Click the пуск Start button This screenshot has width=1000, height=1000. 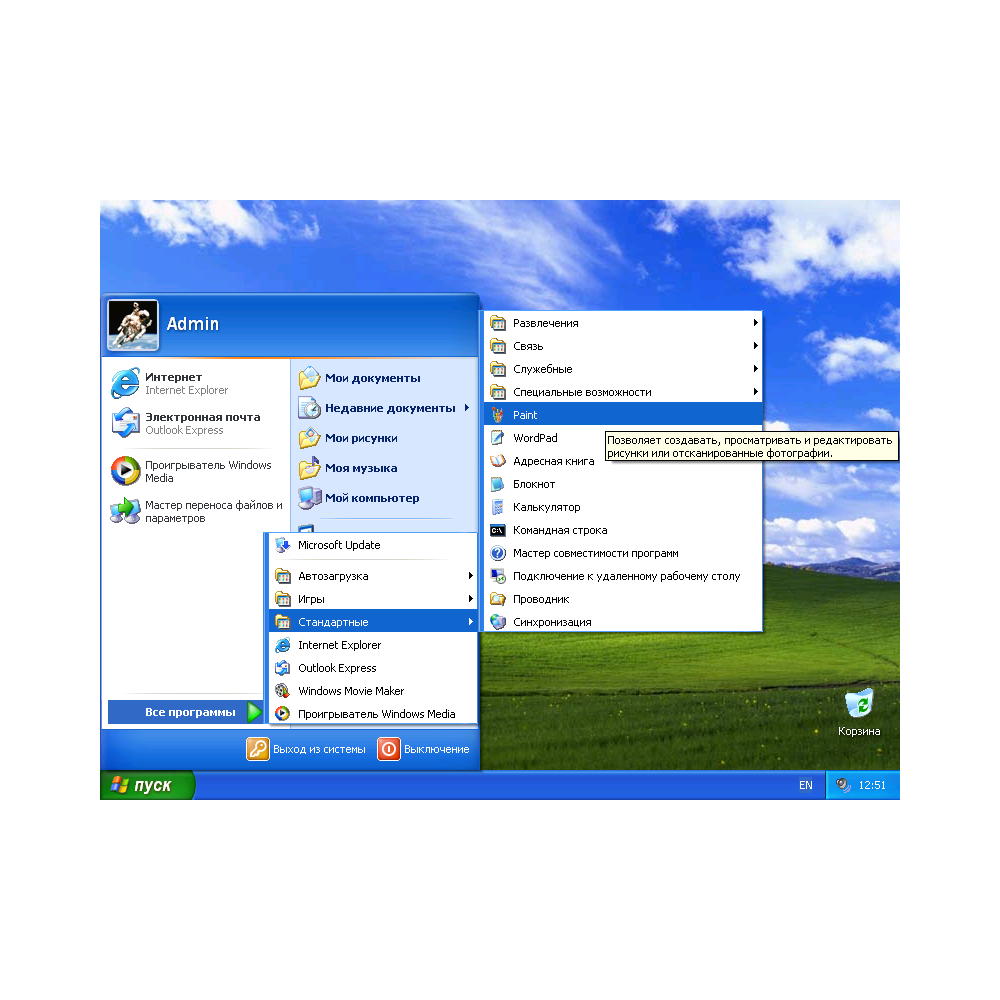point(147,785)
